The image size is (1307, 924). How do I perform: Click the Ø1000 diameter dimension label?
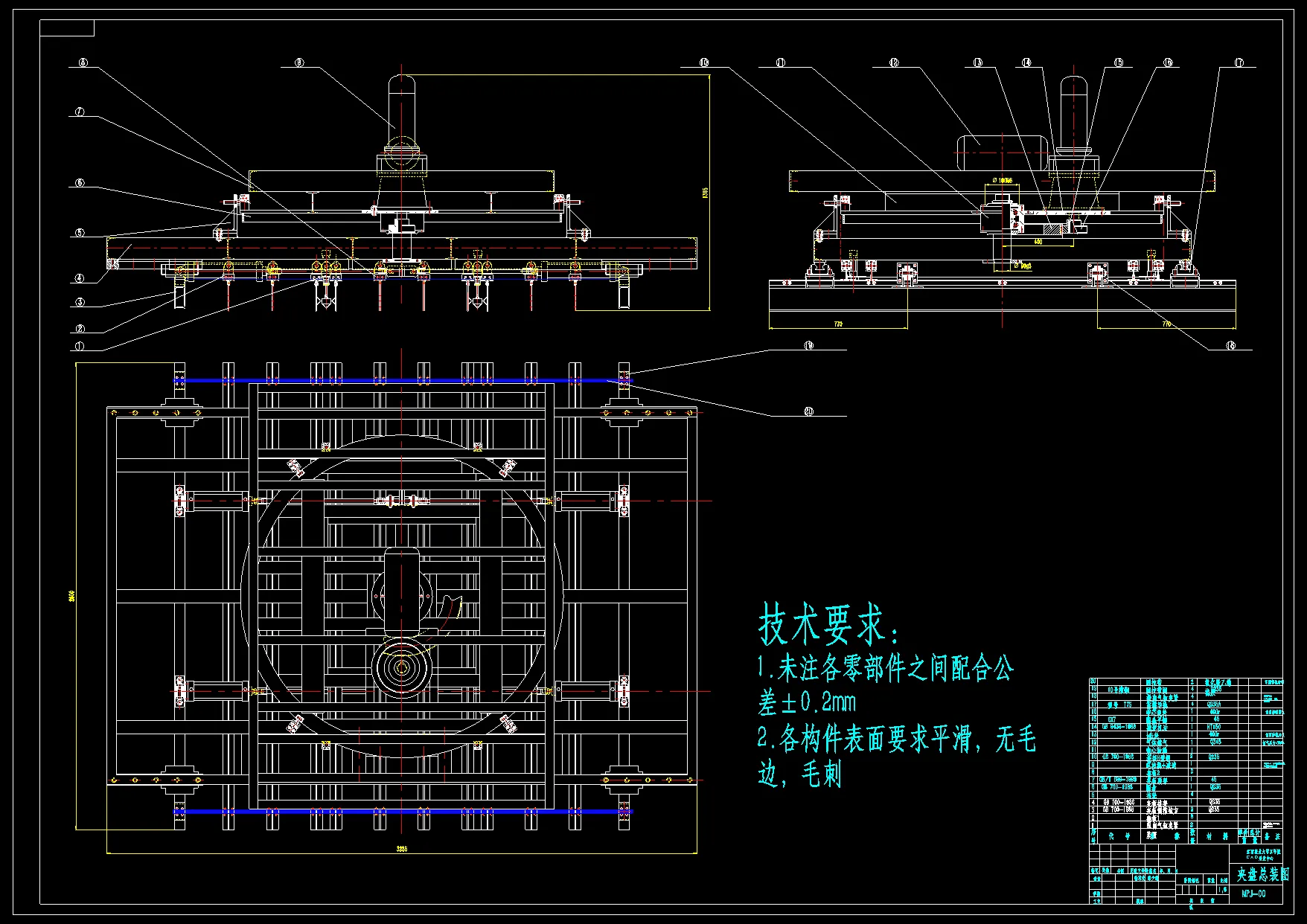coord(1000,180)
